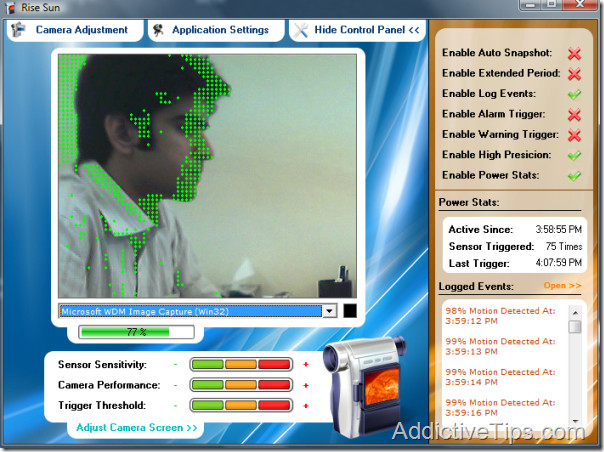Toggle Enable High Presicion green check
Viewport: 604px width, 452px height.
[574, 155]
